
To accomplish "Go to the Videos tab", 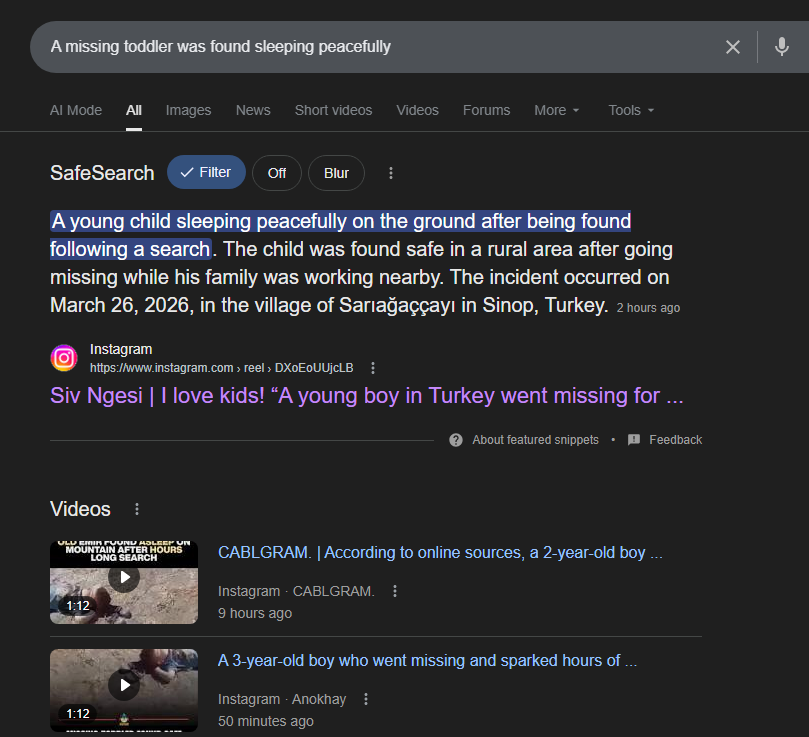I will [417, 110].
